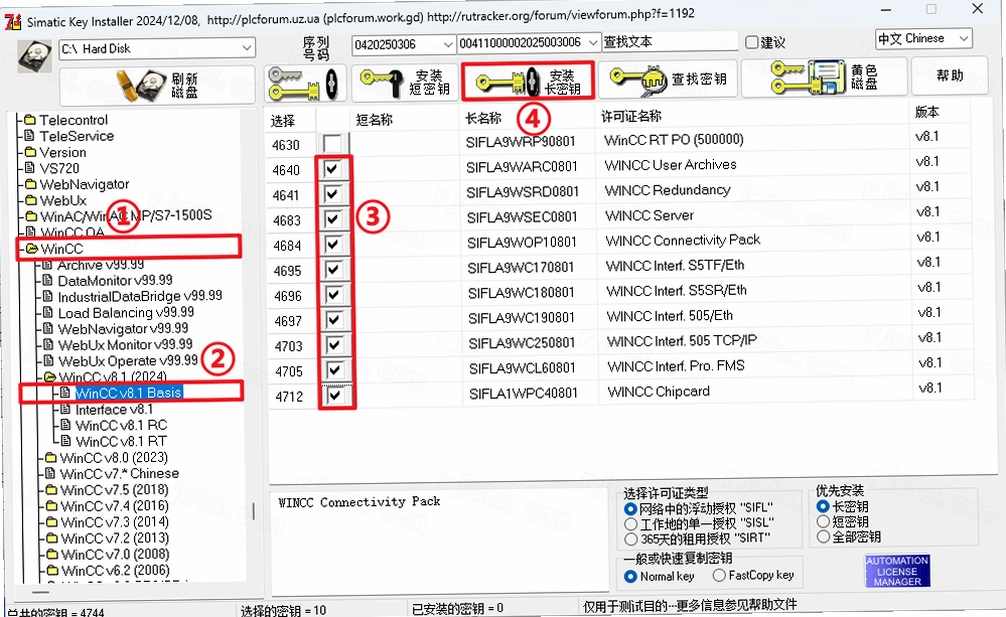Select Load Balancing v99.99 tree item
Screen dimensions: 1006x617
(126, 312)
